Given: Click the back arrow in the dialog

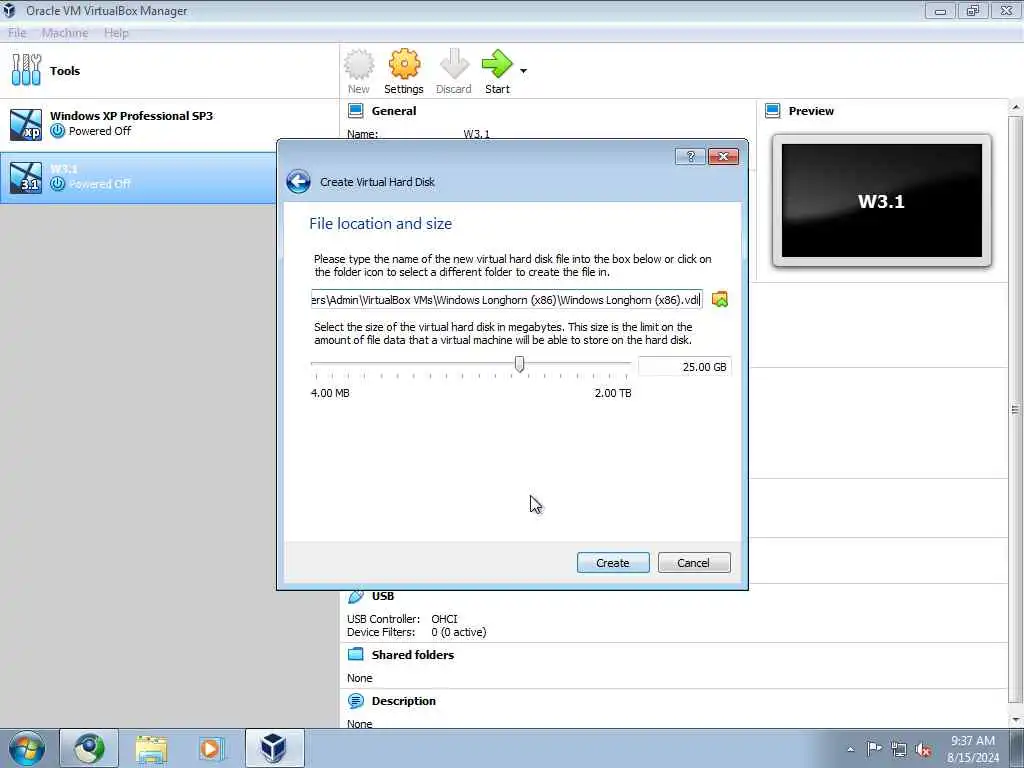Looking at the screenshot, I should [298, 182].
